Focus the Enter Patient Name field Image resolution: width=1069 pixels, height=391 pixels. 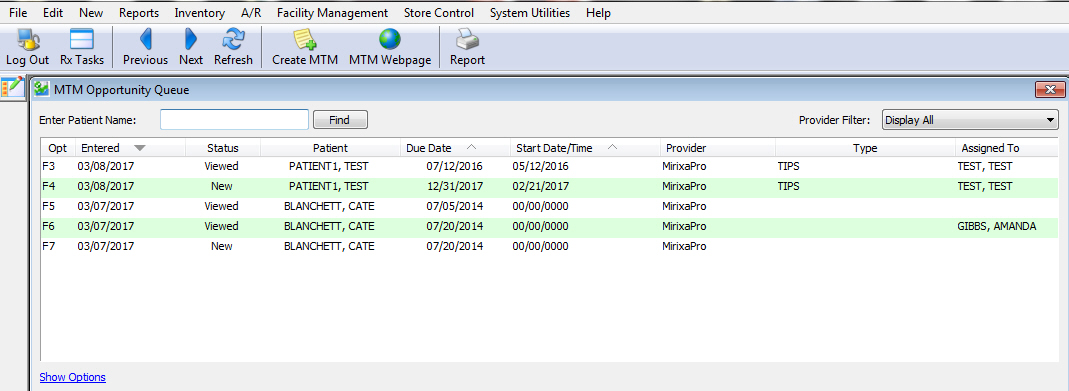click(235, 120)
